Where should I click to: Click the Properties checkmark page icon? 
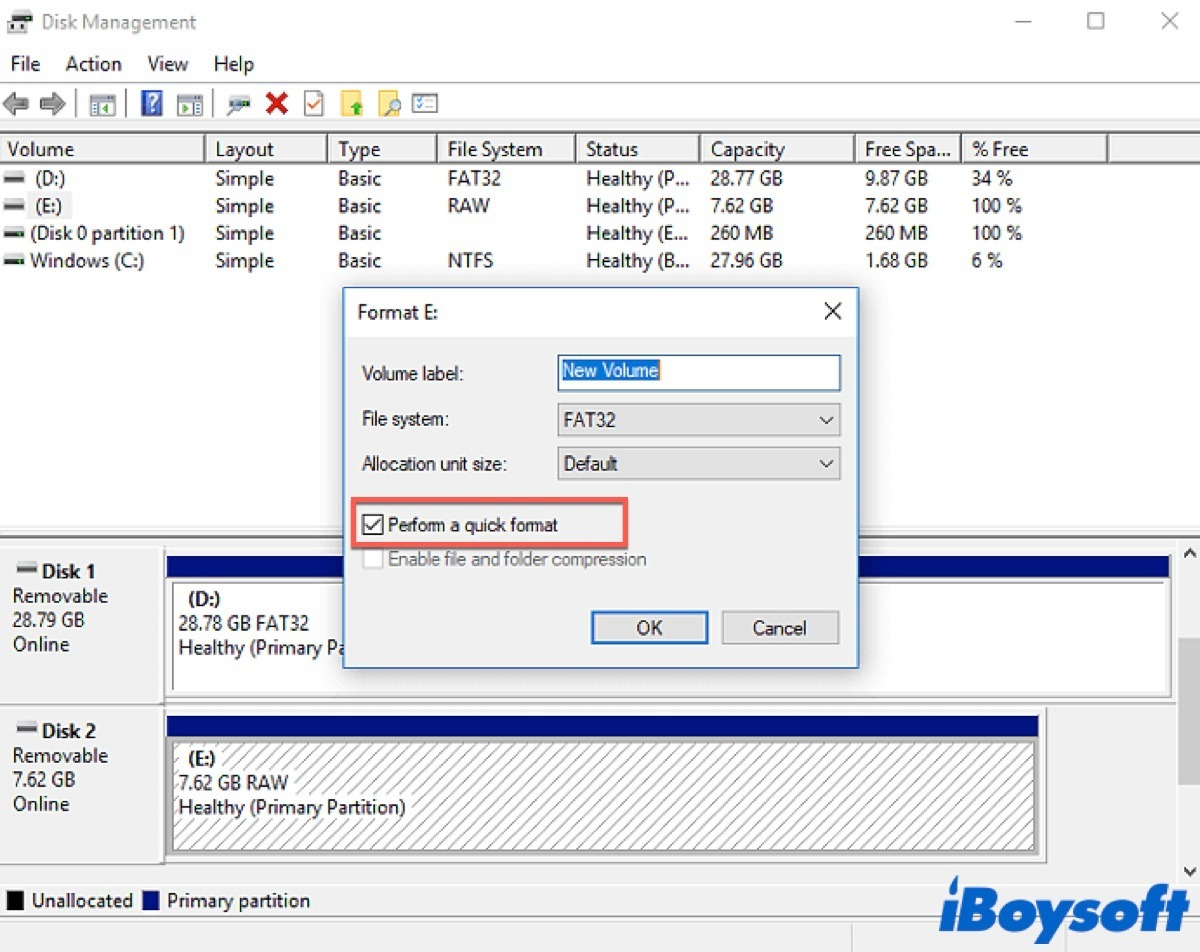(x=314, y=104)
